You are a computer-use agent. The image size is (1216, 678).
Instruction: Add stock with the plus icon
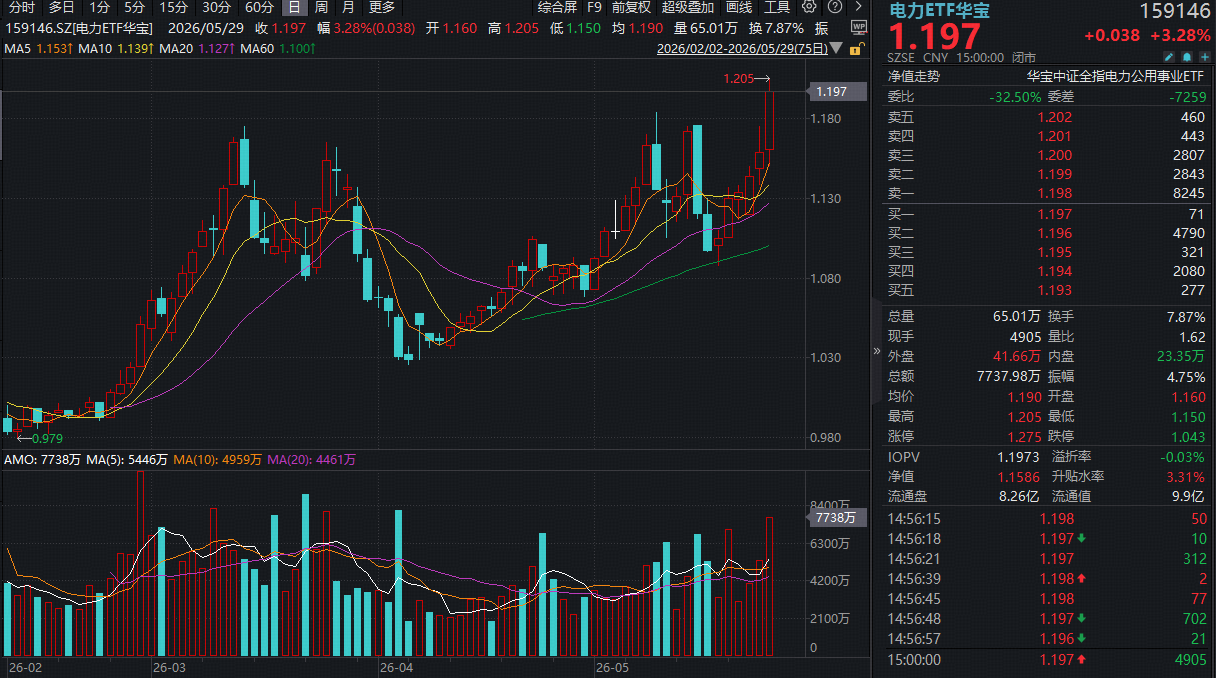click(1203, 59)
